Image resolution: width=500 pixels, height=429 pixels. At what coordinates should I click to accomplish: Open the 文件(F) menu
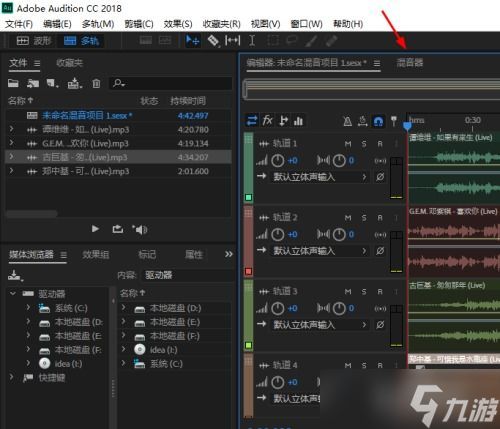tap(19, 24)
